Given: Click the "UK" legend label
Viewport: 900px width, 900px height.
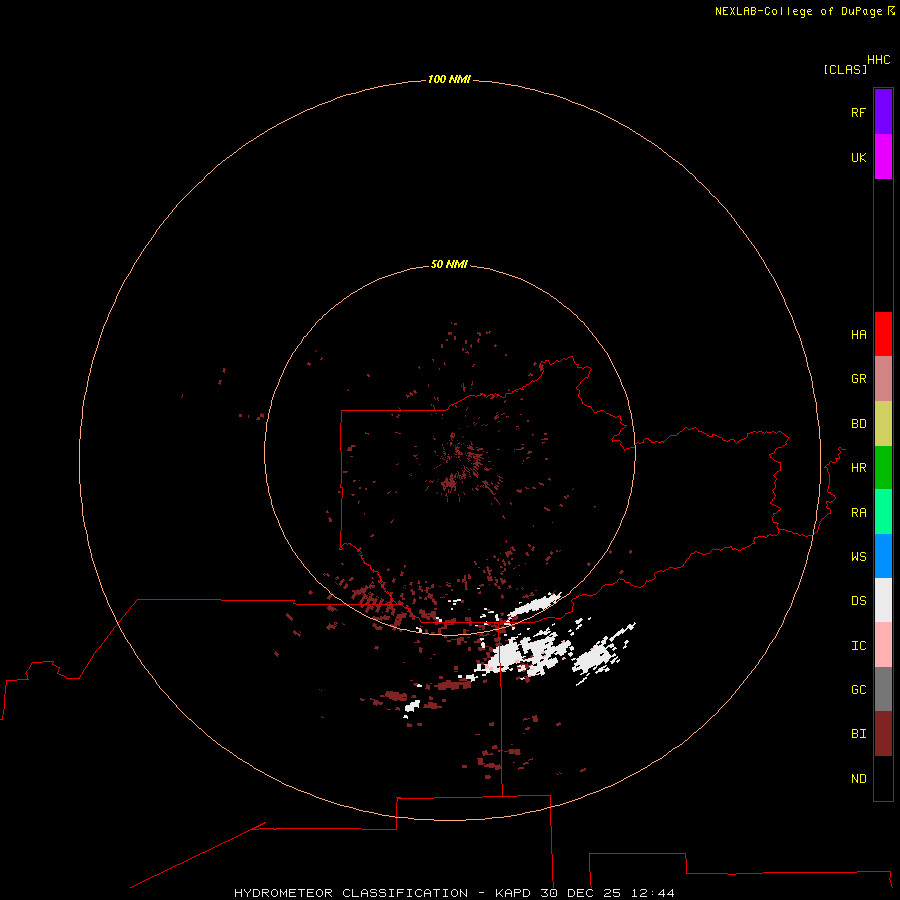Looking at the screenshot, I should [859, 157].
